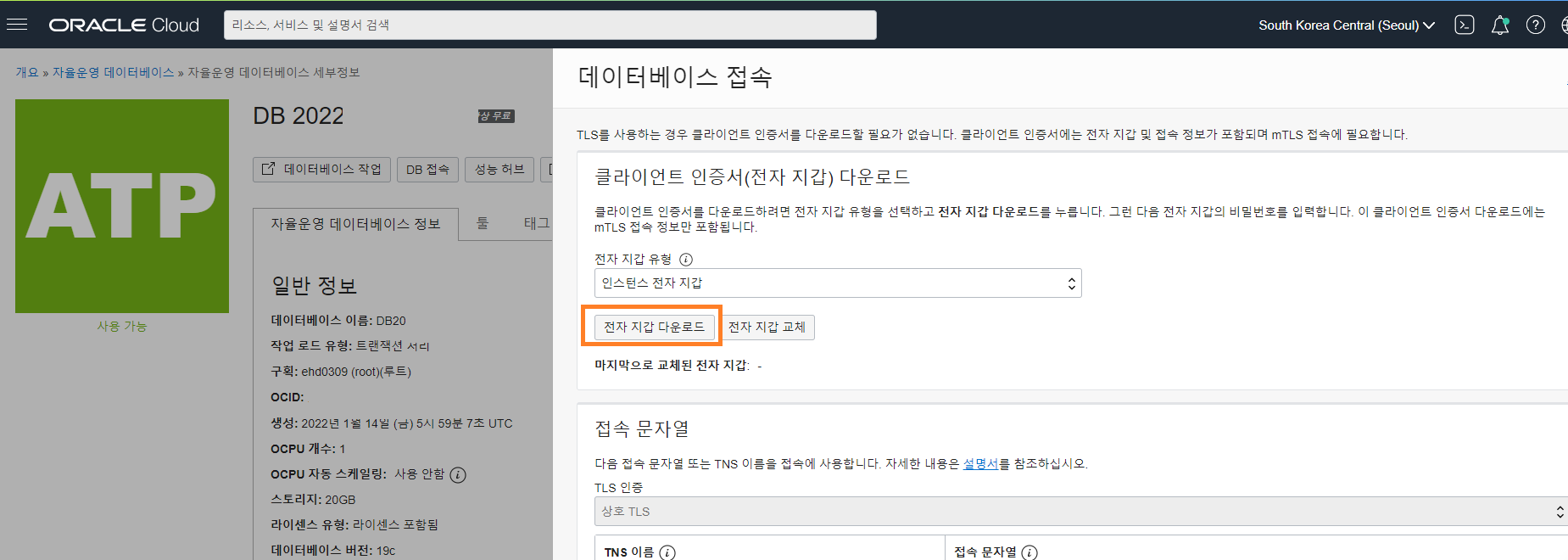Click the DB 접속 button
The height and width of the screenshot is (560, 1568).
[x=427, y=170]
